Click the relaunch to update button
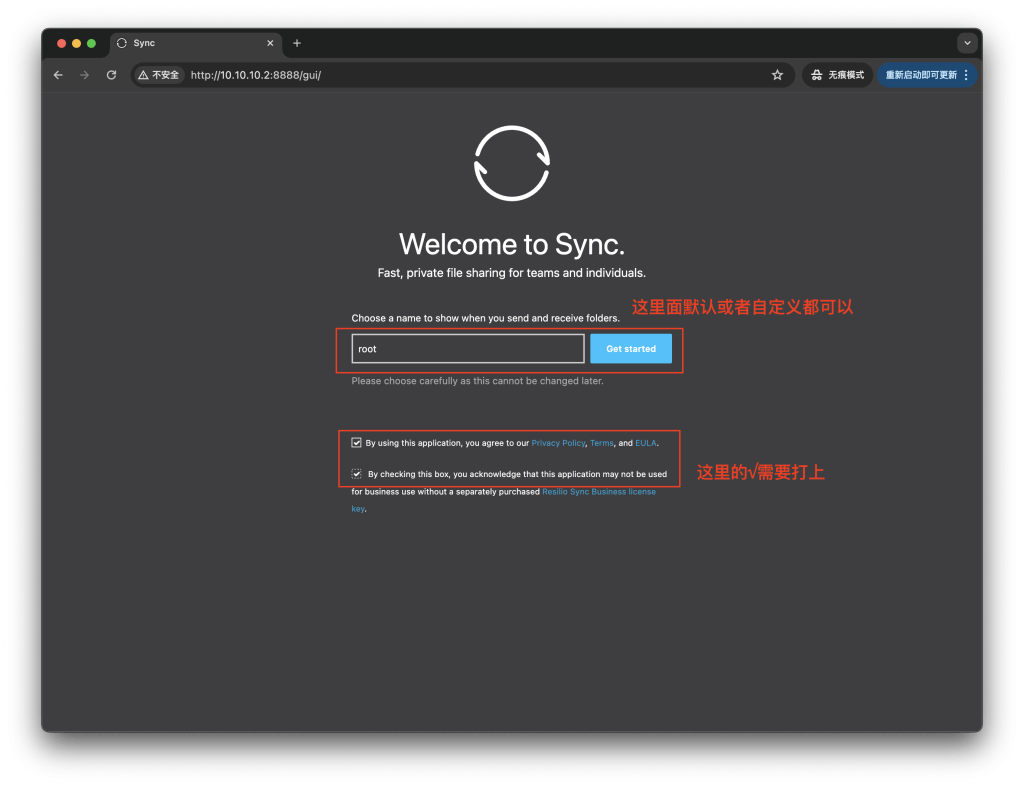Viewport: 1024px width, 787px height. pyautogui.click(x=921, y=75)
